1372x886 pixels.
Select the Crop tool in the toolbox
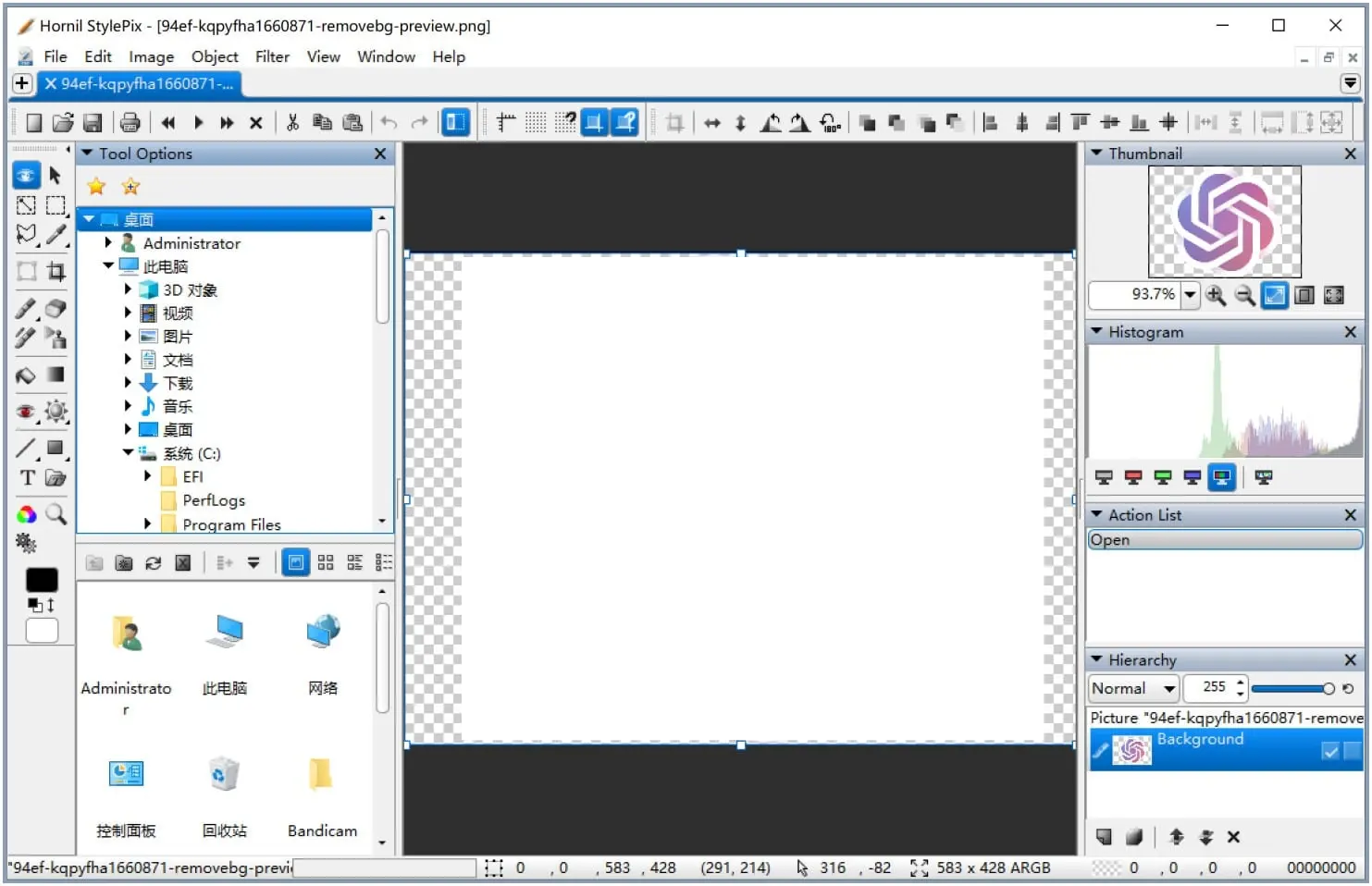coord(56,271)
